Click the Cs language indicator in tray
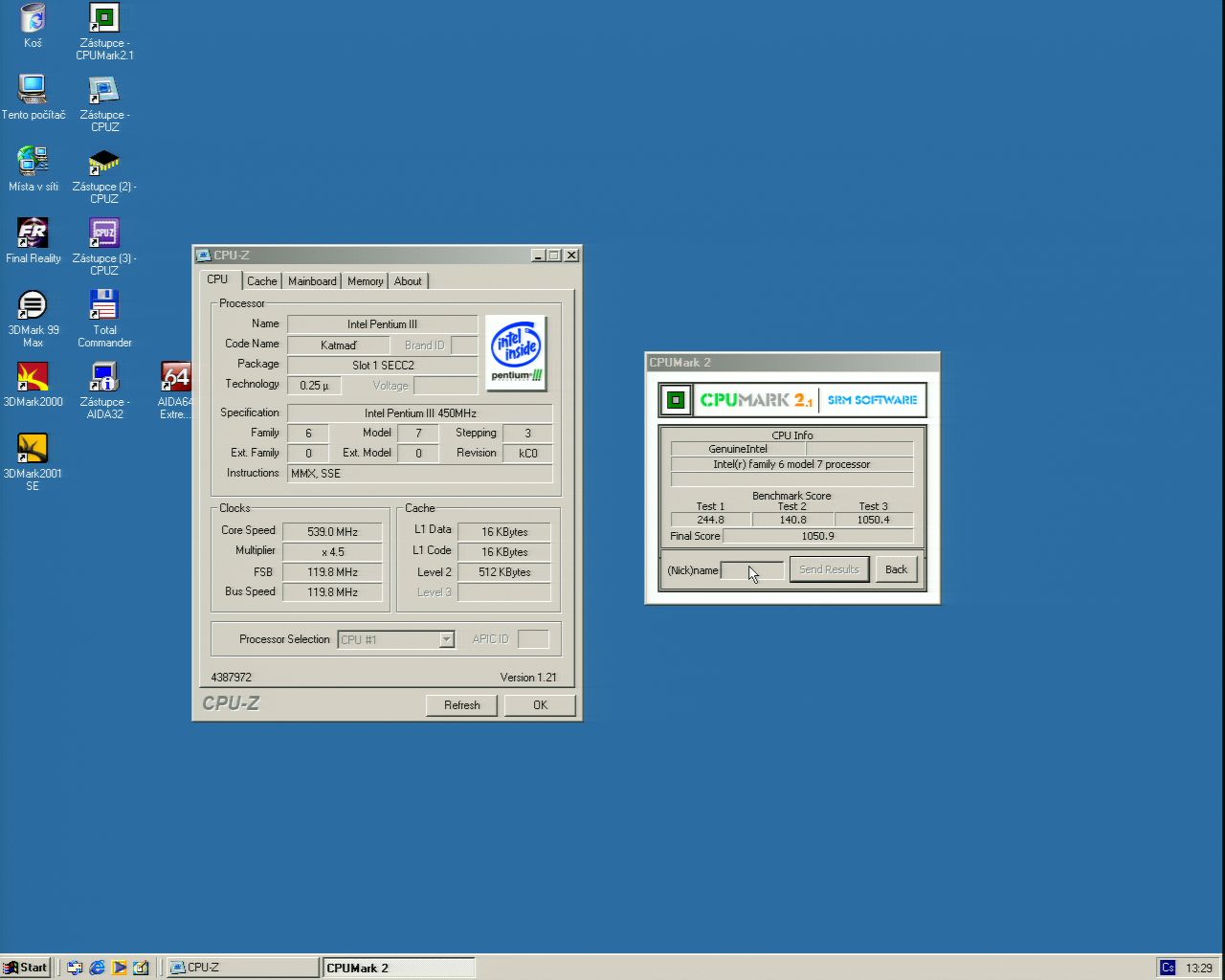This screenshot has height=980, width=1225. 1168,968
